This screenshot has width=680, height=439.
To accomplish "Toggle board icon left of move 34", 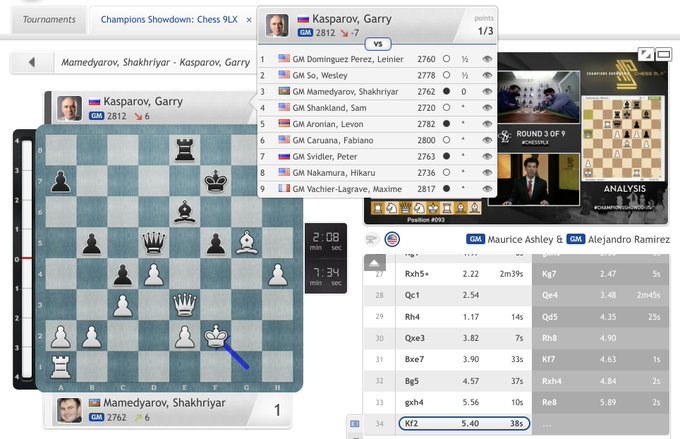I will (355, 423).
